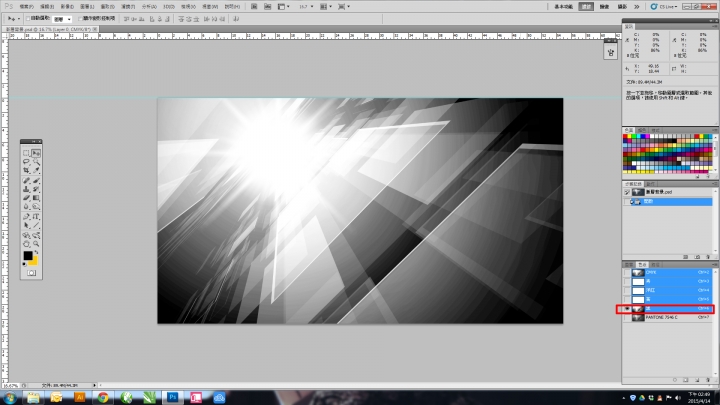Select the Pen tool
Image resolution: width=720 pixels, height=405 pixels.
pyautogui.click(x=27, y=216)
